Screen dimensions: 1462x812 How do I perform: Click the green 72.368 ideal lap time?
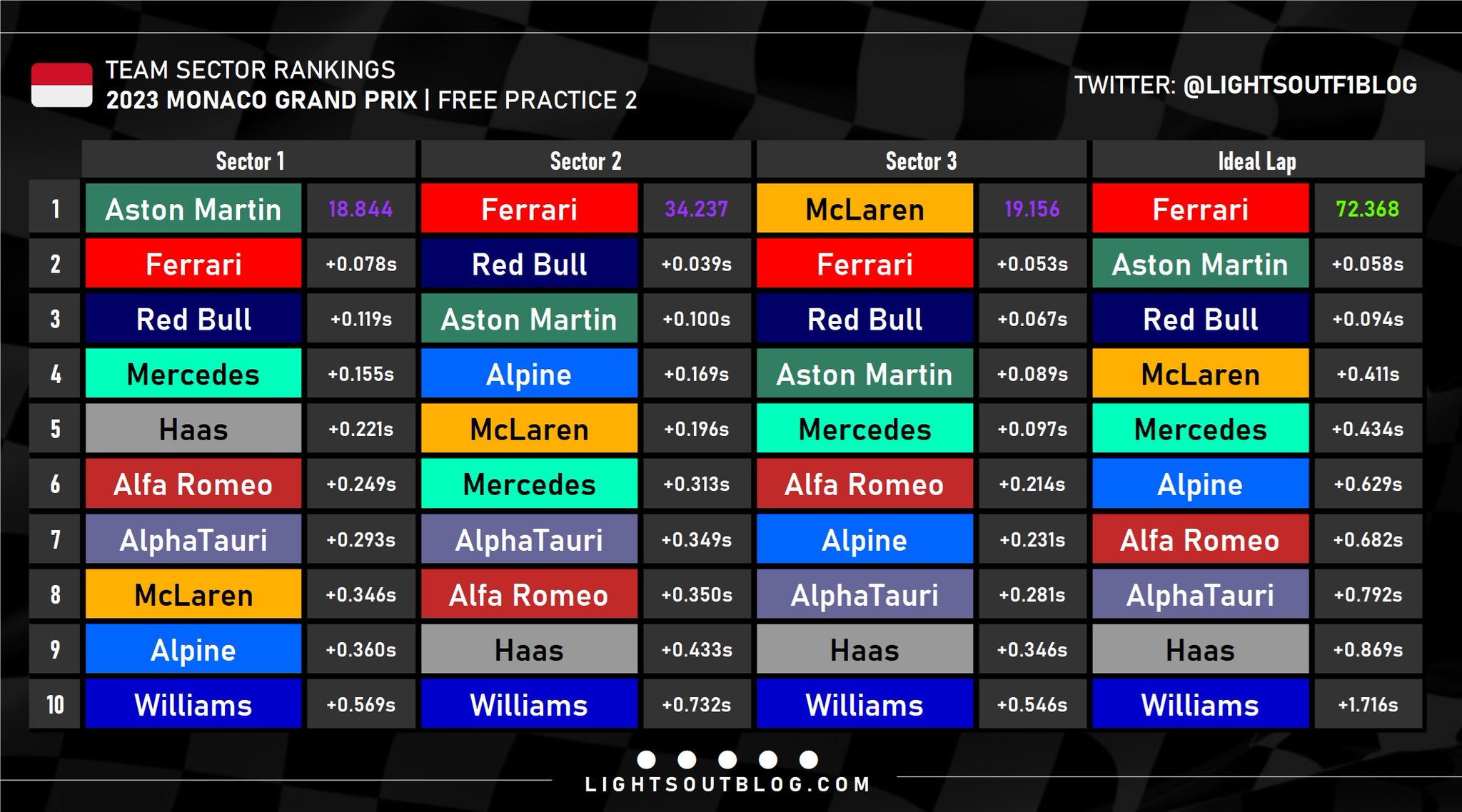[x=1367, y=208]
